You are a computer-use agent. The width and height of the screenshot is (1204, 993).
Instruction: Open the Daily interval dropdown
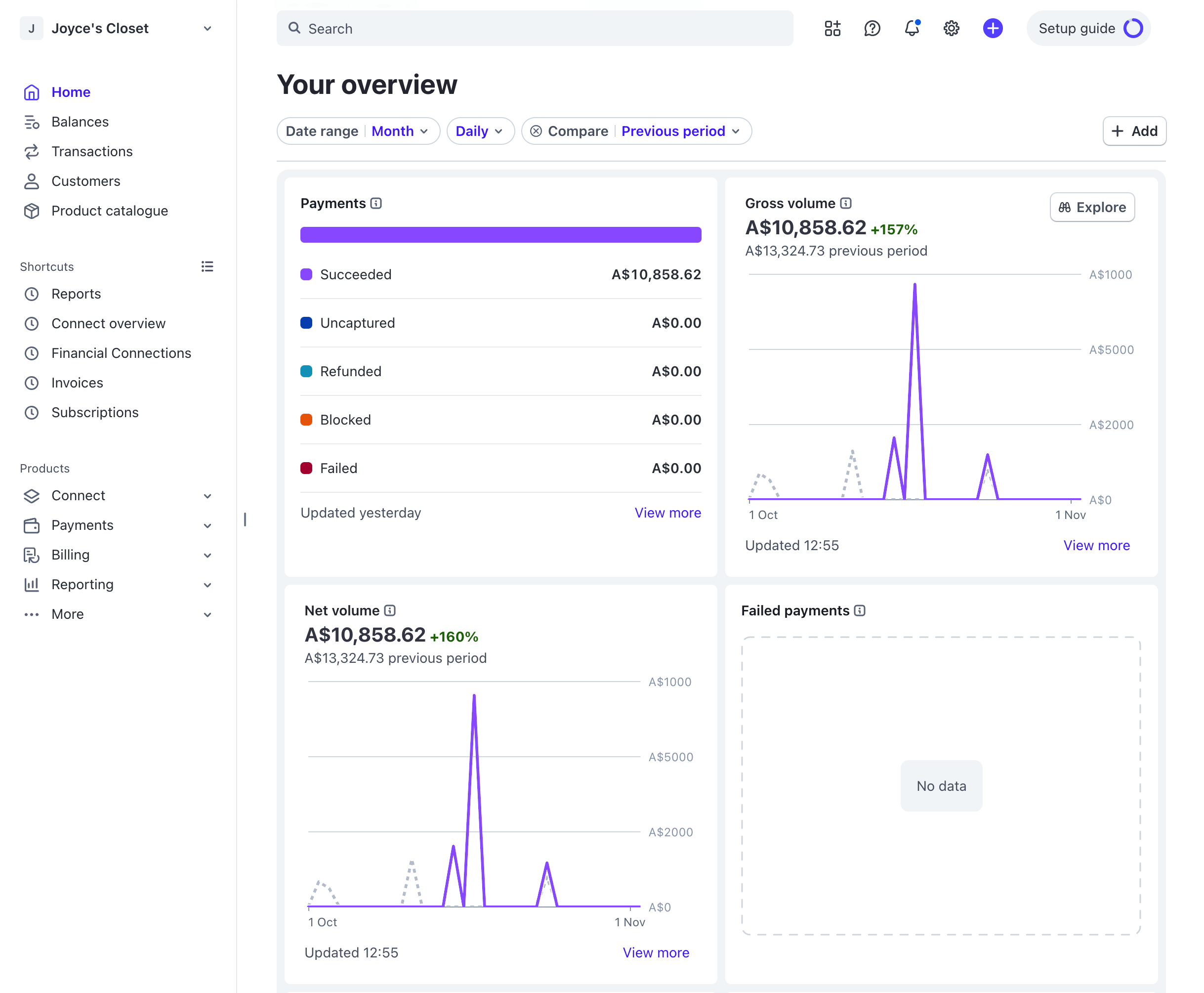coord(480,131)
